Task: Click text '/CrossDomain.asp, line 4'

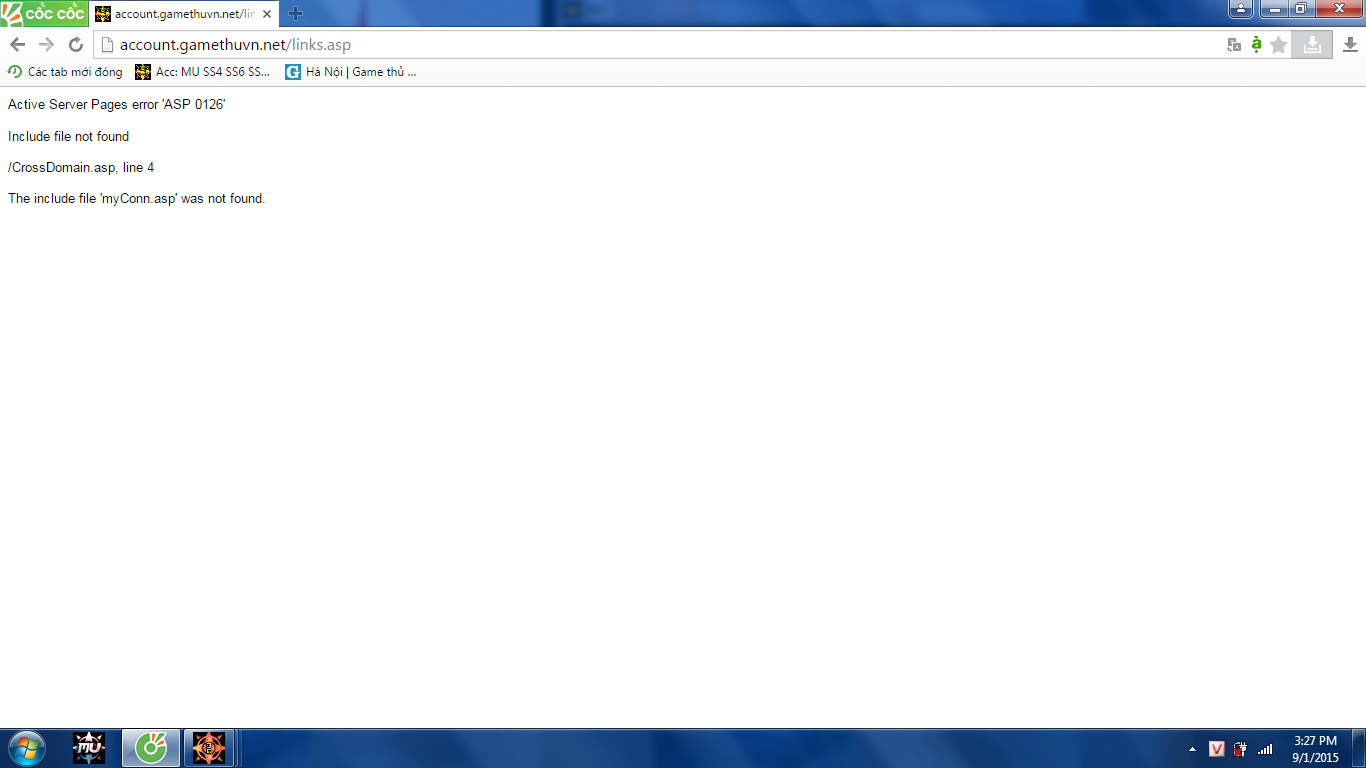Action: tap(81, 167)
